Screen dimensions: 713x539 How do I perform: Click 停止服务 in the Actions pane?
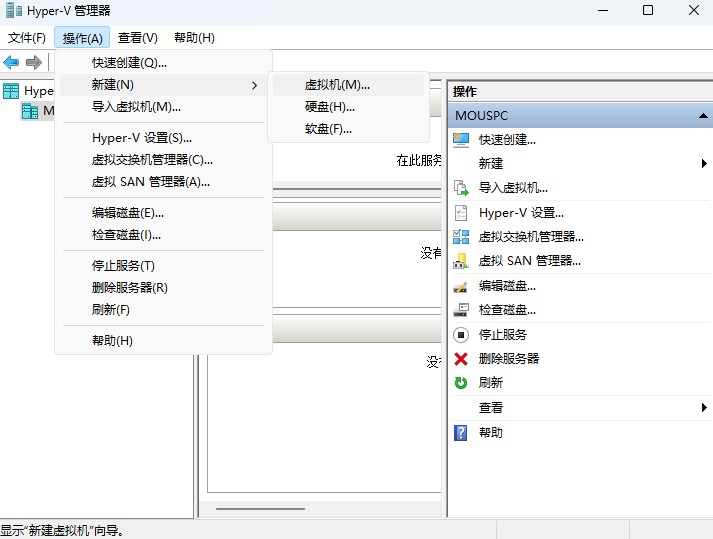pos(502,335)
